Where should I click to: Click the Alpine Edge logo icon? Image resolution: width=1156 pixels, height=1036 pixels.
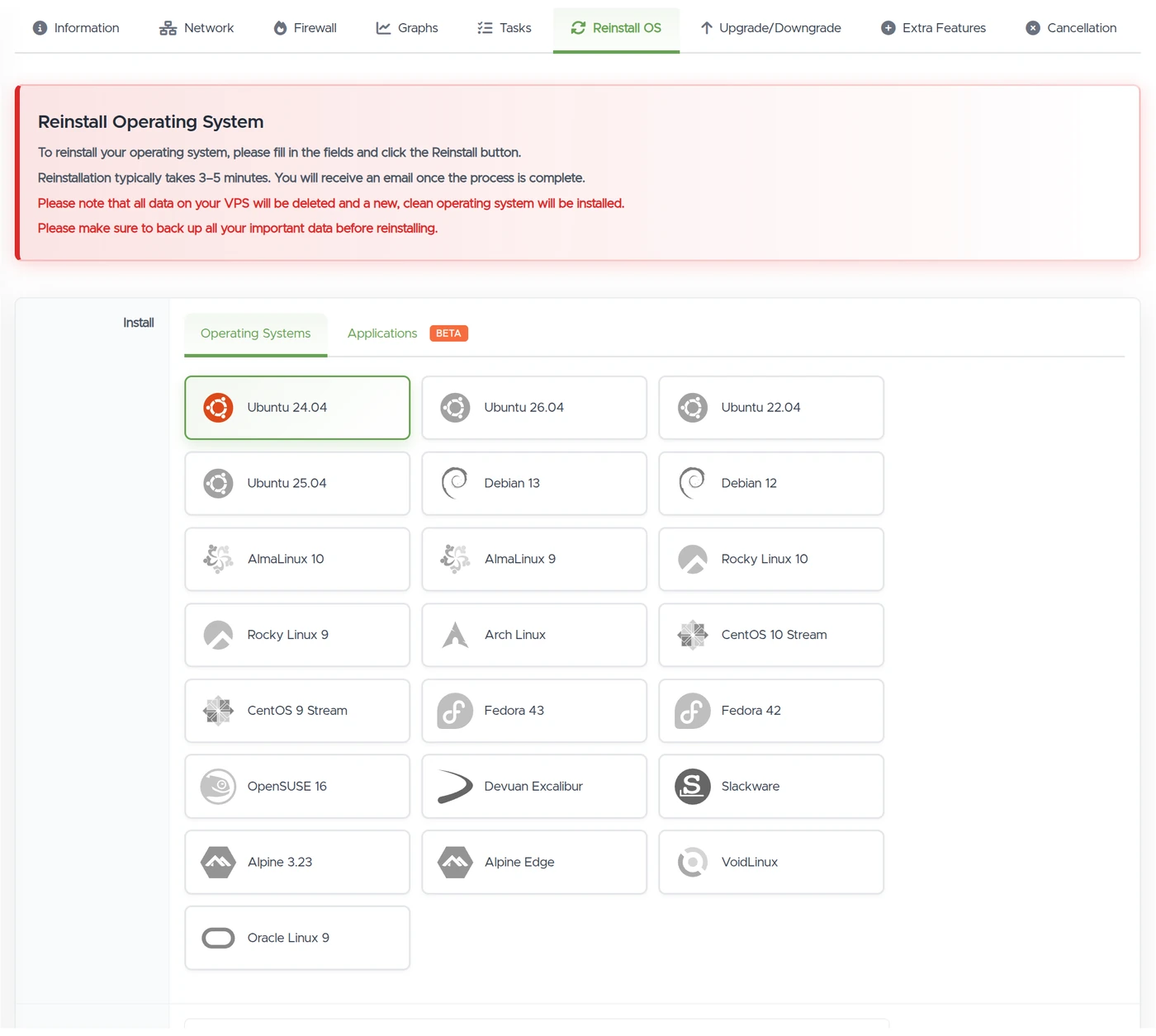click(455, 863)
